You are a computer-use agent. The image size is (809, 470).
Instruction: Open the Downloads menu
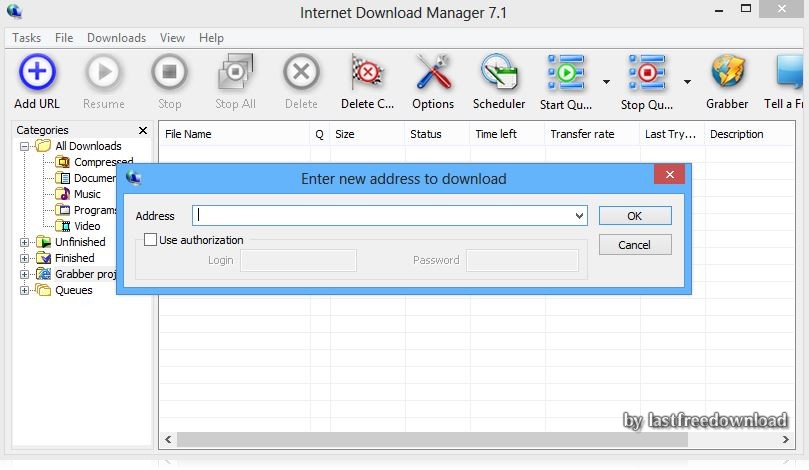(x=117, y=38)
